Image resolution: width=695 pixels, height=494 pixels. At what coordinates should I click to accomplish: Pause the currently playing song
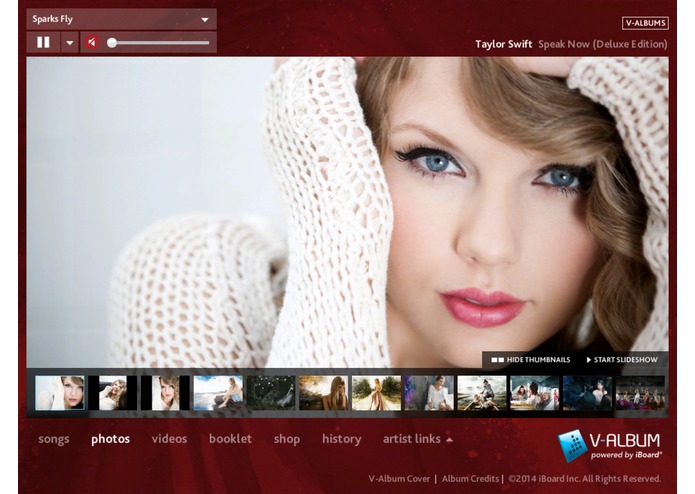click(x=43, y=43)
